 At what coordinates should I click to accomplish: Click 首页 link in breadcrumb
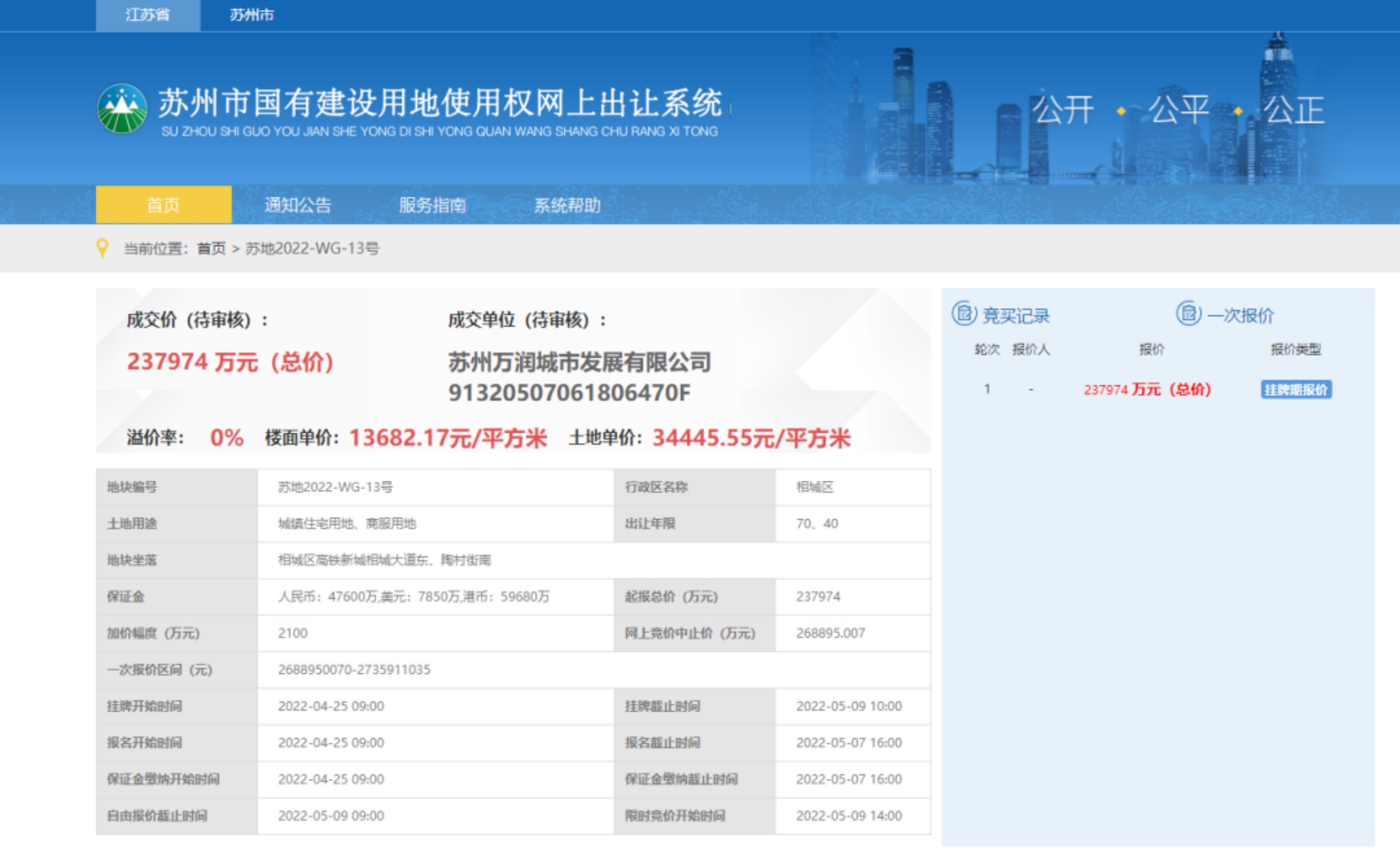[x=211, y=248]
